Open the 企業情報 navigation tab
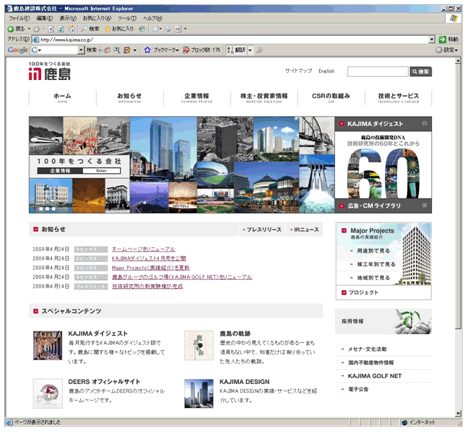The image size is (468, 432). tap(197, 97)
